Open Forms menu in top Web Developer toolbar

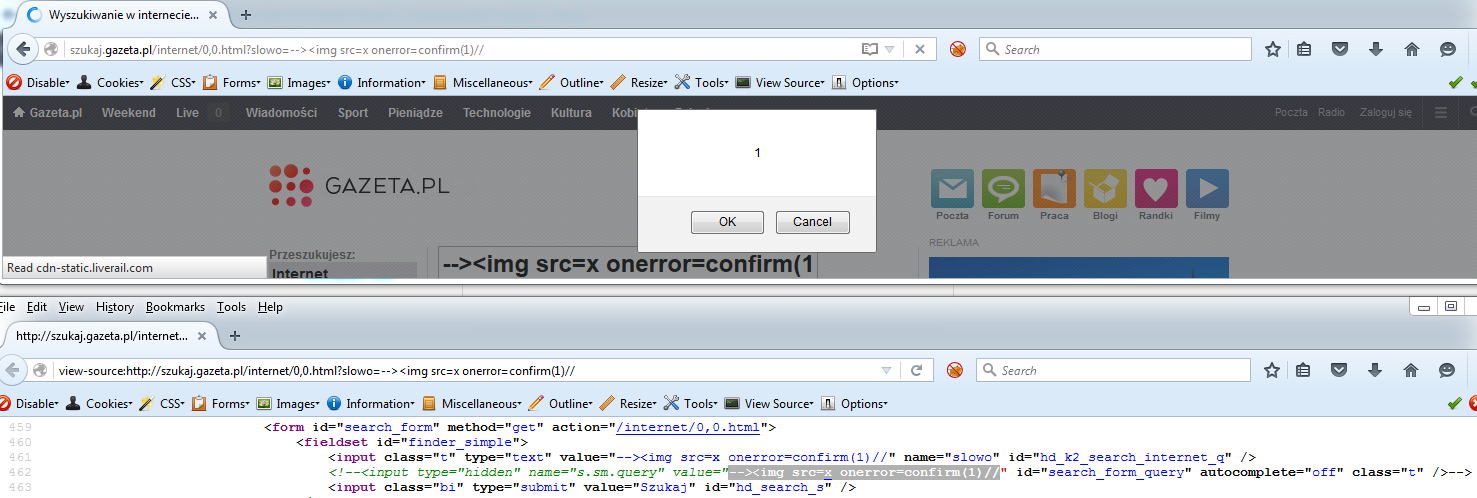[232, 82]
